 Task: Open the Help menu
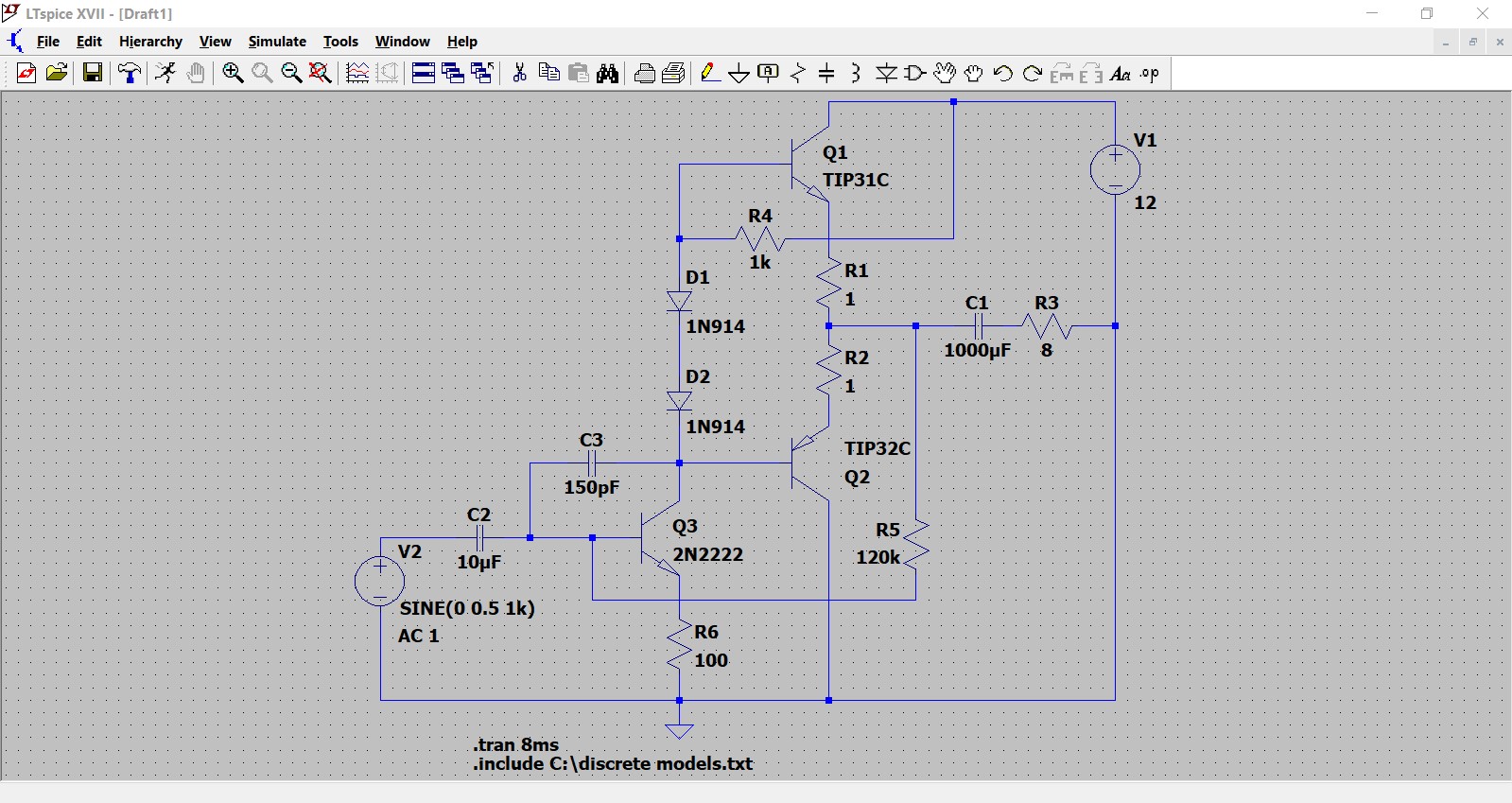(x=462, y=42)
